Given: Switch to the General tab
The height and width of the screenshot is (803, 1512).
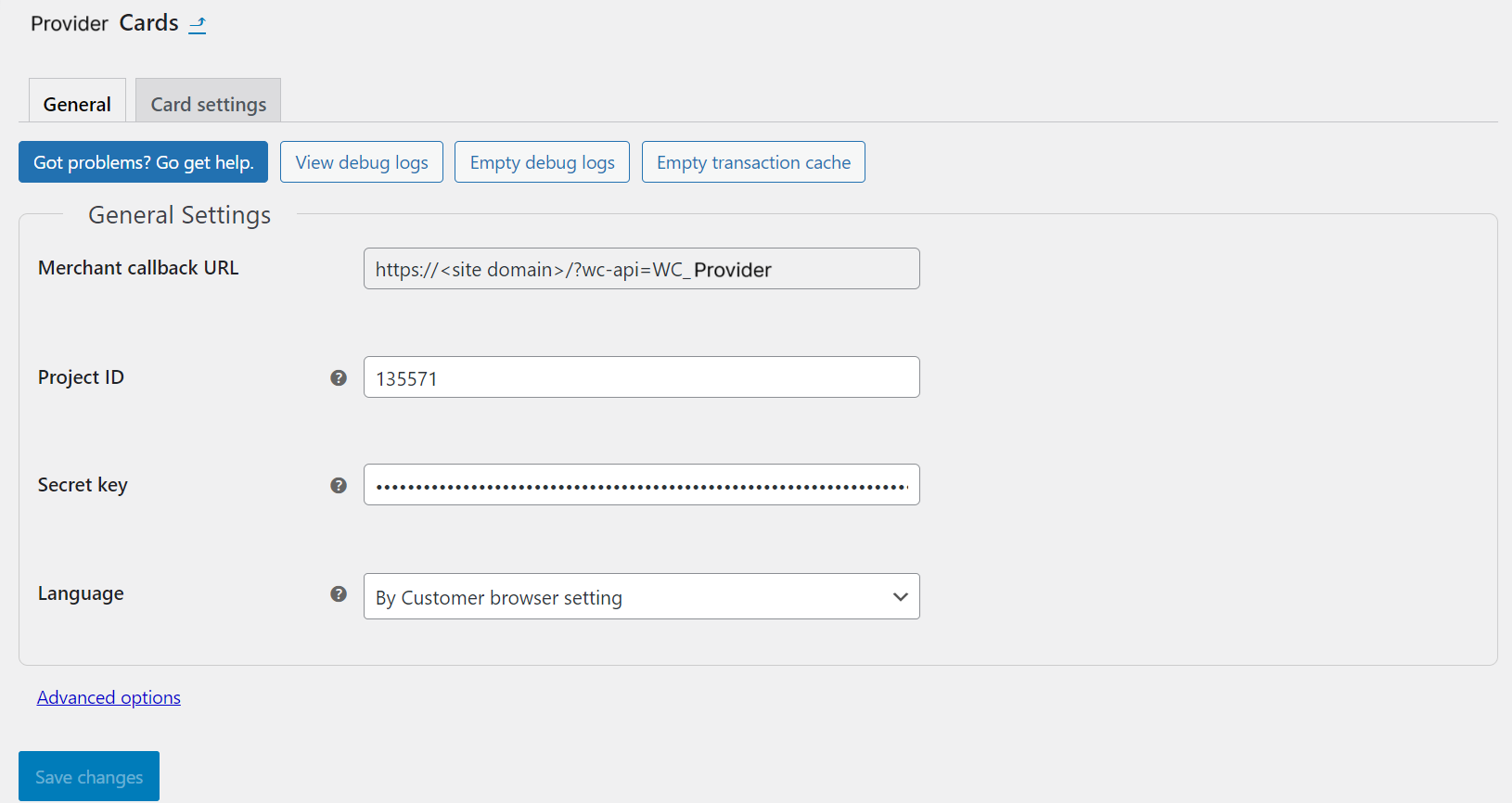Looking at the screenshot, I should (77, 102).
